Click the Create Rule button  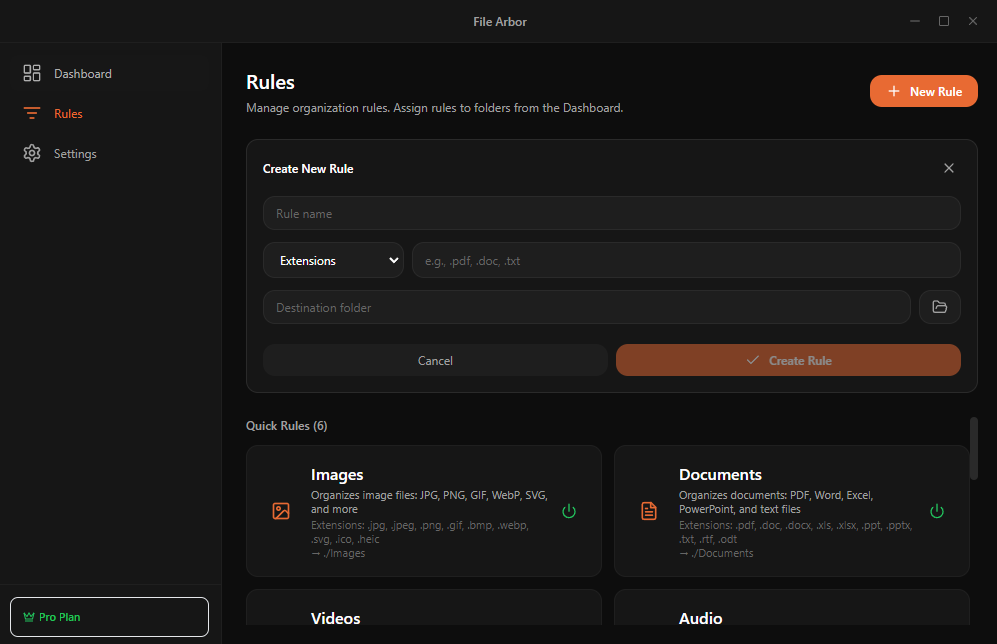[788, 360]
